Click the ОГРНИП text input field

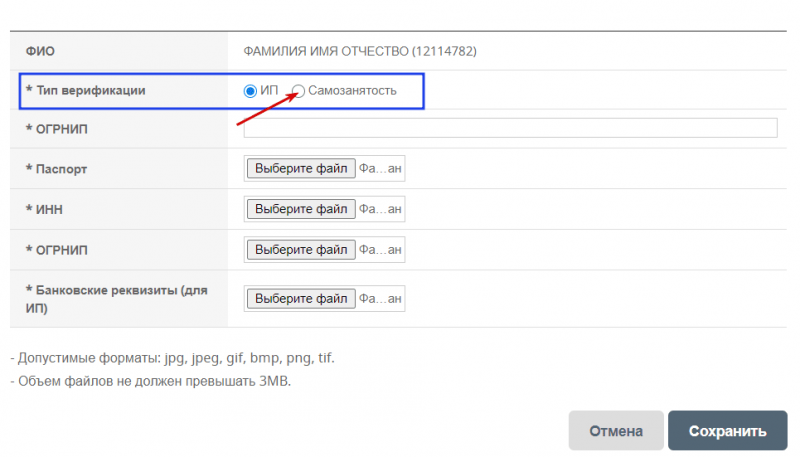click(x=510, y=128)
